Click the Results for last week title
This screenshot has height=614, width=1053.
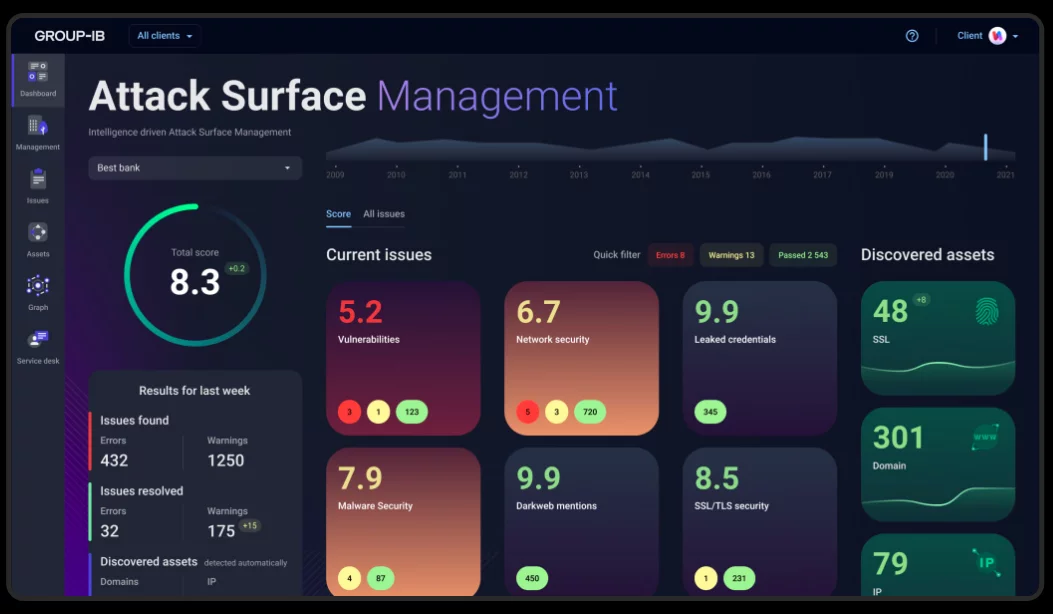click(195, 390)
